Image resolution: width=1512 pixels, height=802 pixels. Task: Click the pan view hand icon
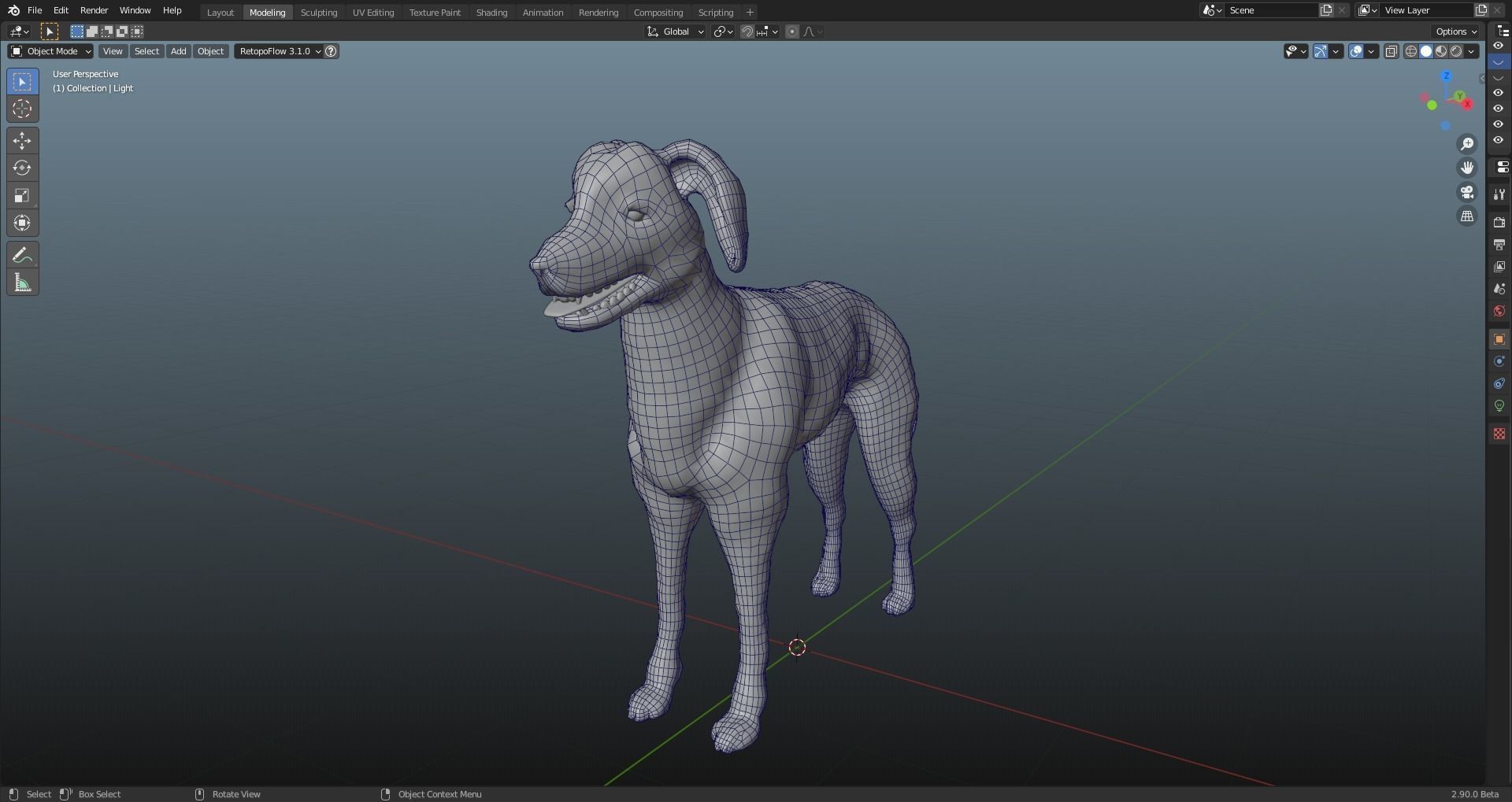pyautogui.click(x=1467, y=168)
